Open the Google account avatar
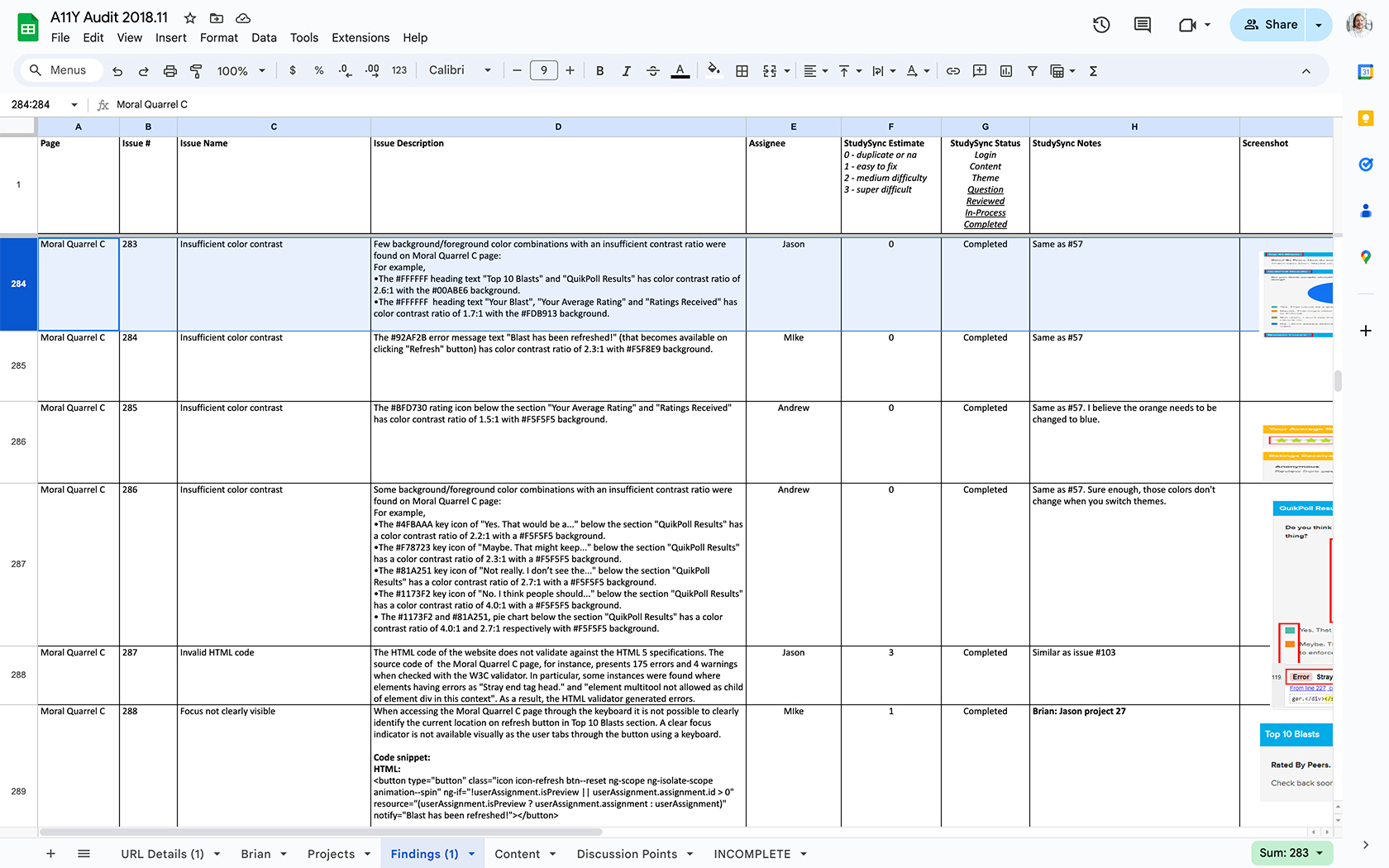This screenshot has height=868, width=1389. click(1359, 25)
